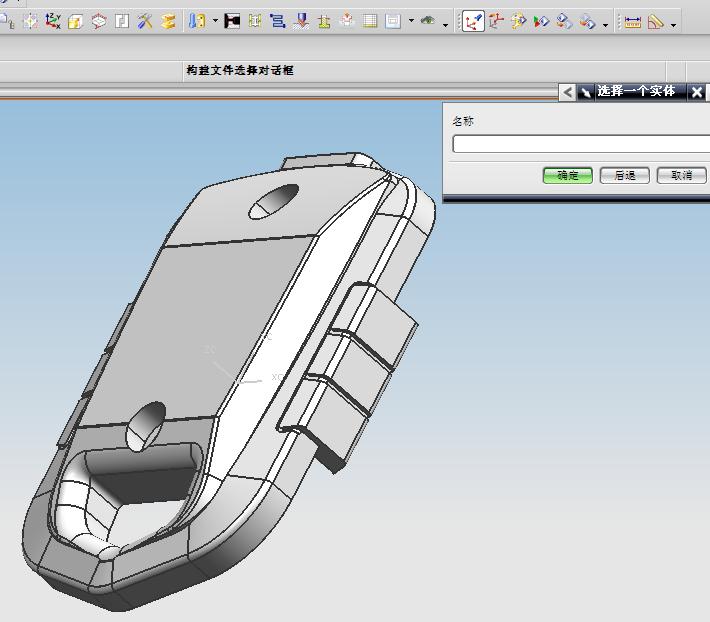Screen dimensions: 710x622
Task: Toggle the highlighted red axes CSYS icon
Action: click(473, 21)
